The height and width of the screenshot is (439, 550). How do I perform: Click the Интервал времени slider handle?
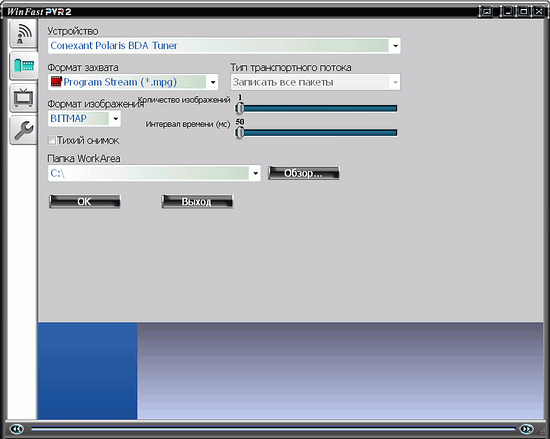pos(240,133)
